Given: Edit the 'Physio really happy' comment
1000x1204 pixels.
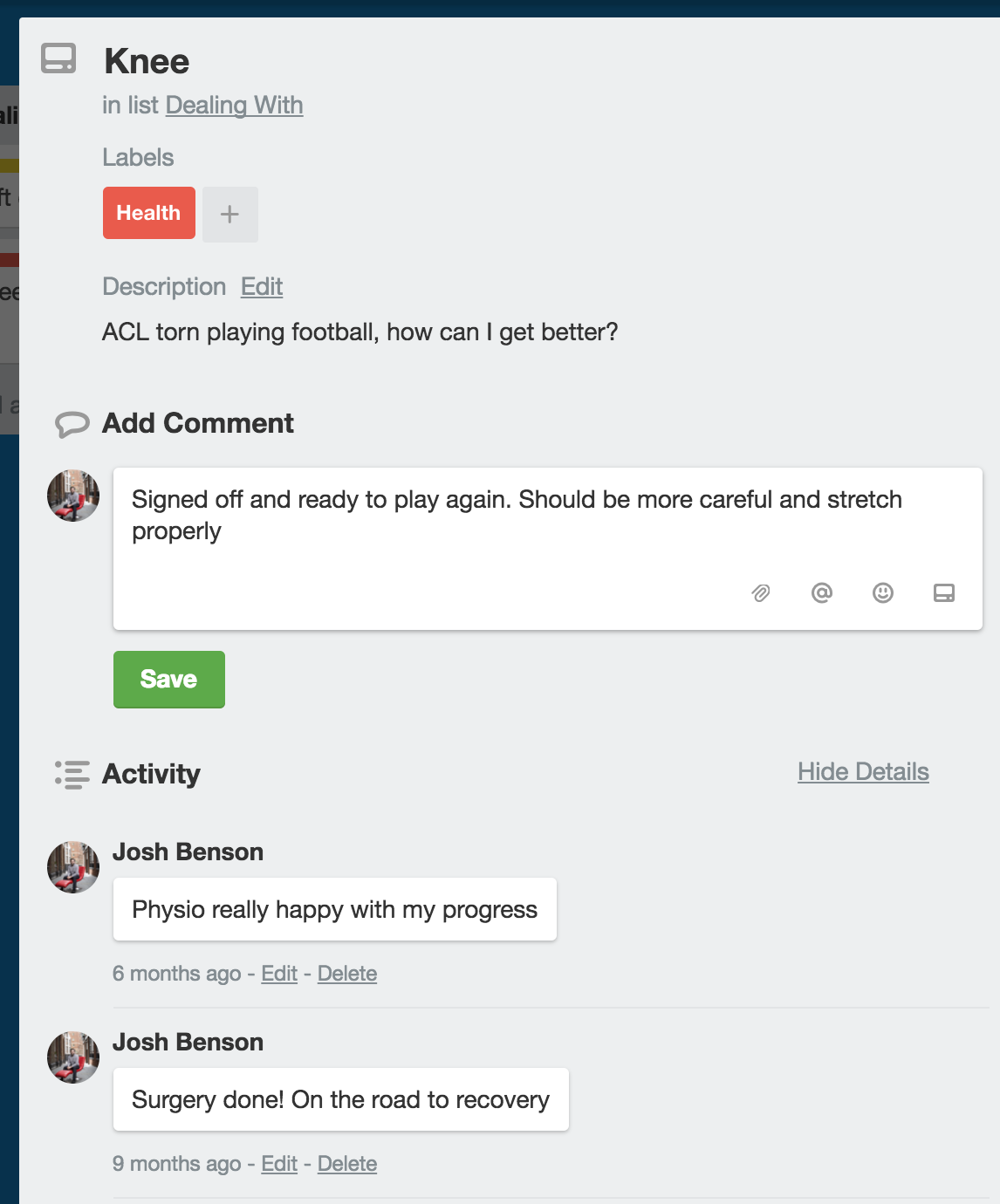Looking at the screenshot, I should pos(279,973).
